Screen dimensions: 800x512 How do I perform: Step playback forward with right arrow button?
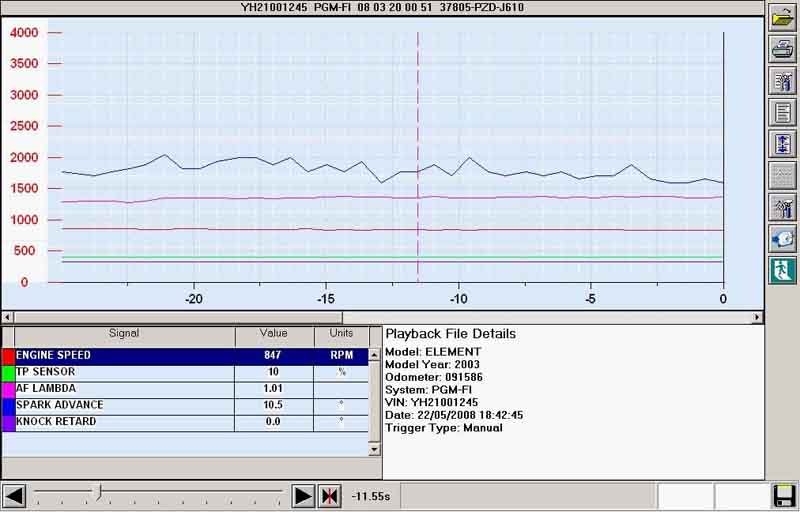303,496
